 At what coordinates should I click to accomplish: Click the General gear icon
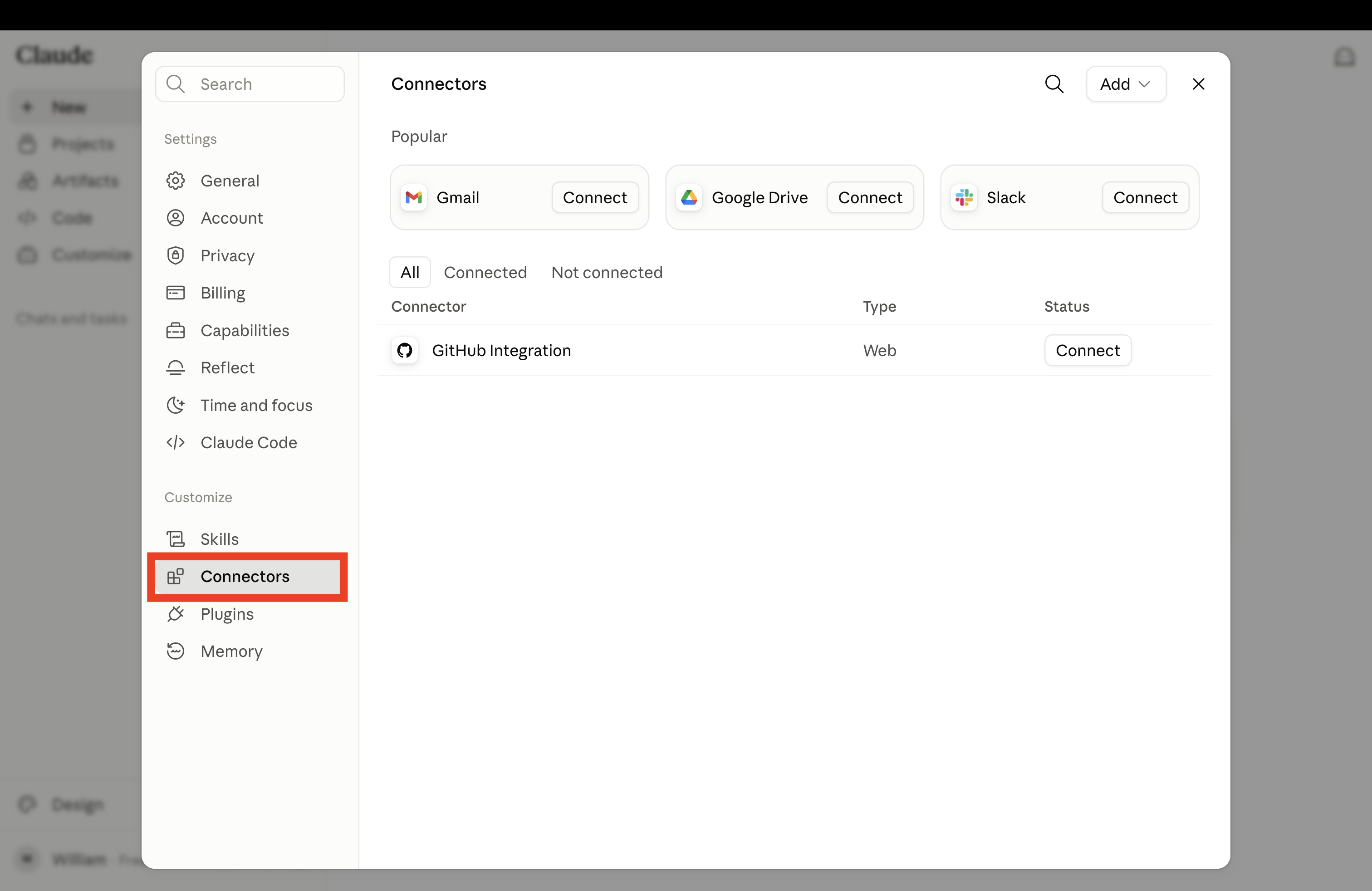175,181
